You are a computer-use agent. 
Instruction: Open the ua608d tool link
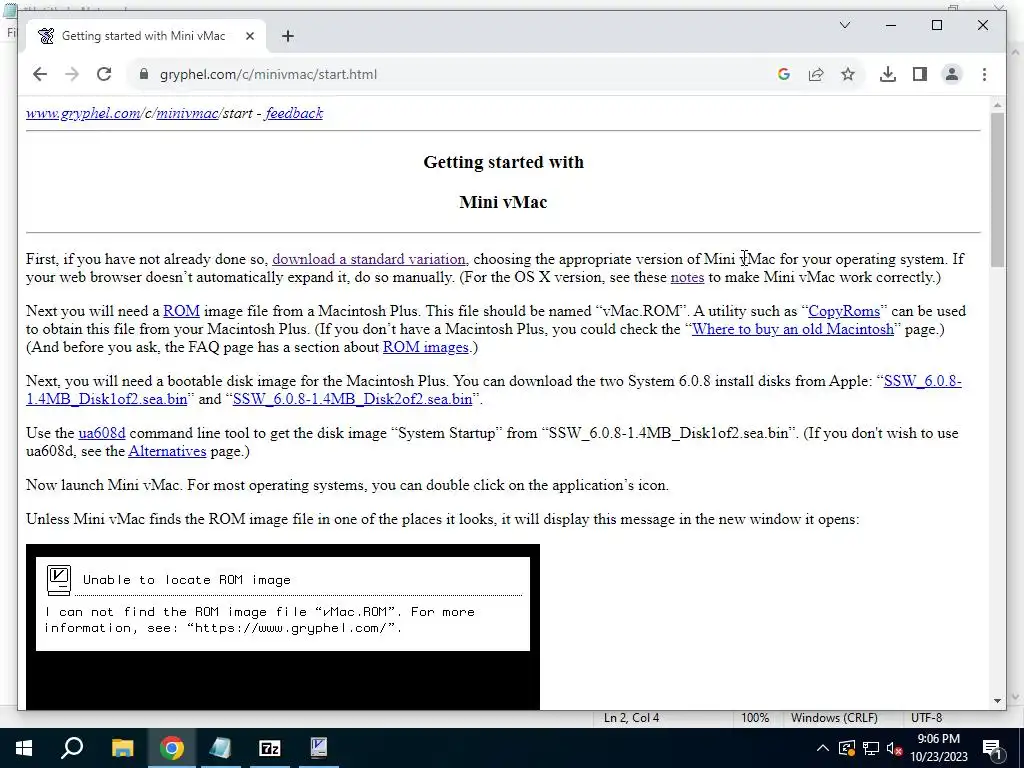pos(102,434)
